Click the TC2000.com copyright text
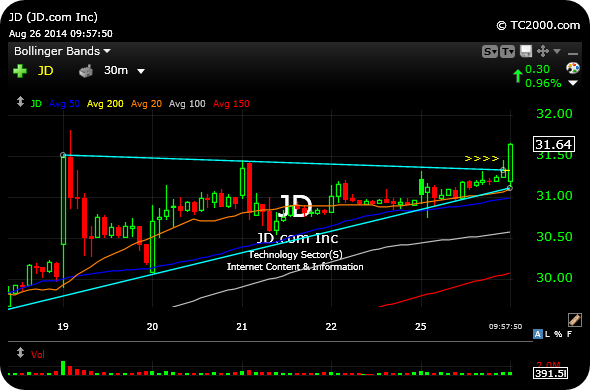This screenshot has height=390, width=590. click(x=538, y=25)
